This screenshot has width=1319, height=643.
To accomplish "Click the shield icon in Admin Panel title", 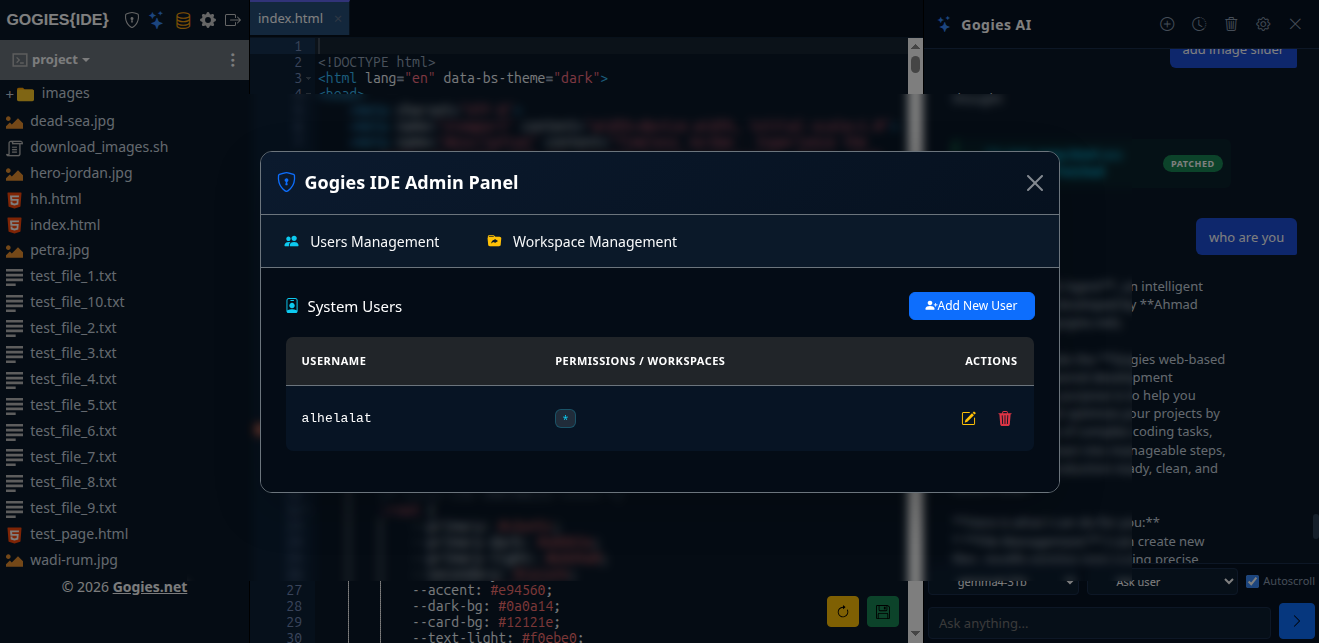I will (x=286, y=182).
